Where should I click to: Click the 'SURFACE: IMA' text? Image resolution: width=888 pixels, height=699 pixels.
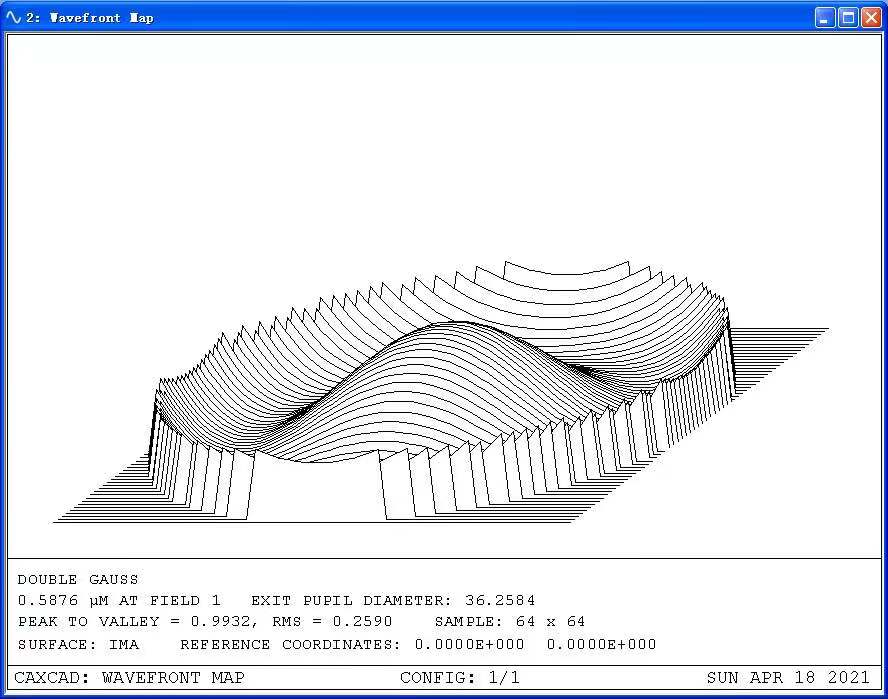(x=78, y=645)
